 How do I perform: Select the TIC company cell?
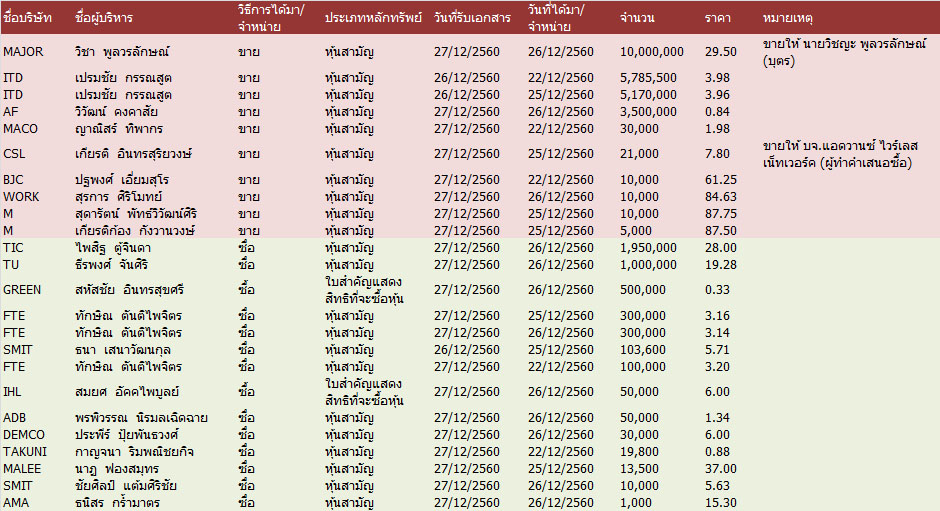point(13,248)
